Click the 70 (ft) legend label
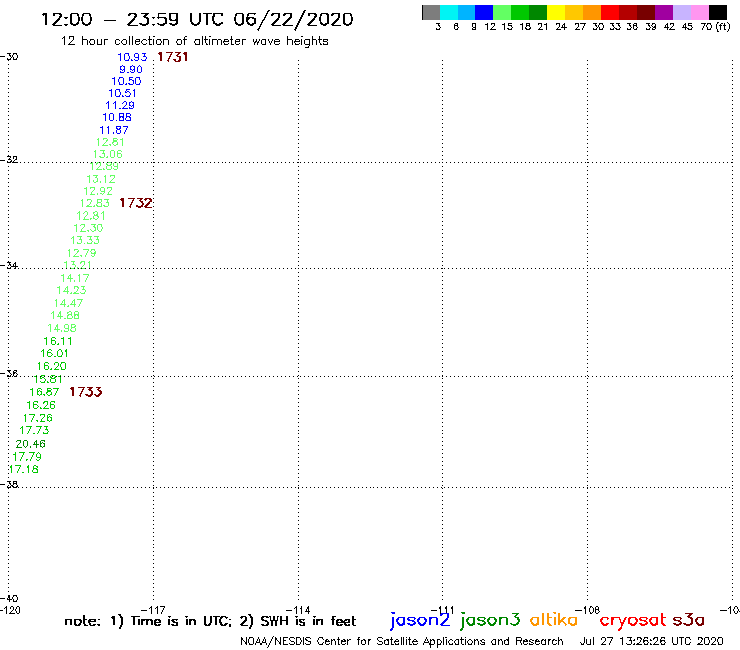The width and height of the screenshot is (740, 650). point(715,27)
